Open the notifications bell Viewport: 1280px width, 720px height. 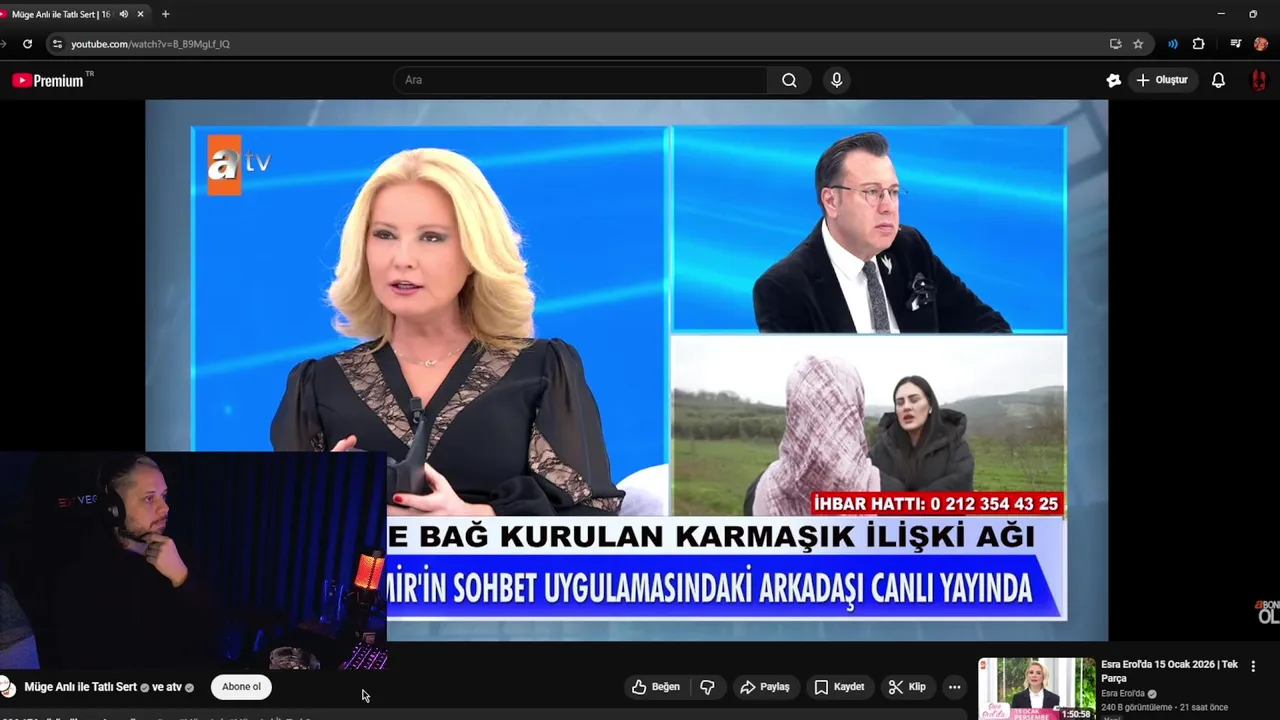pos(1218,80)
